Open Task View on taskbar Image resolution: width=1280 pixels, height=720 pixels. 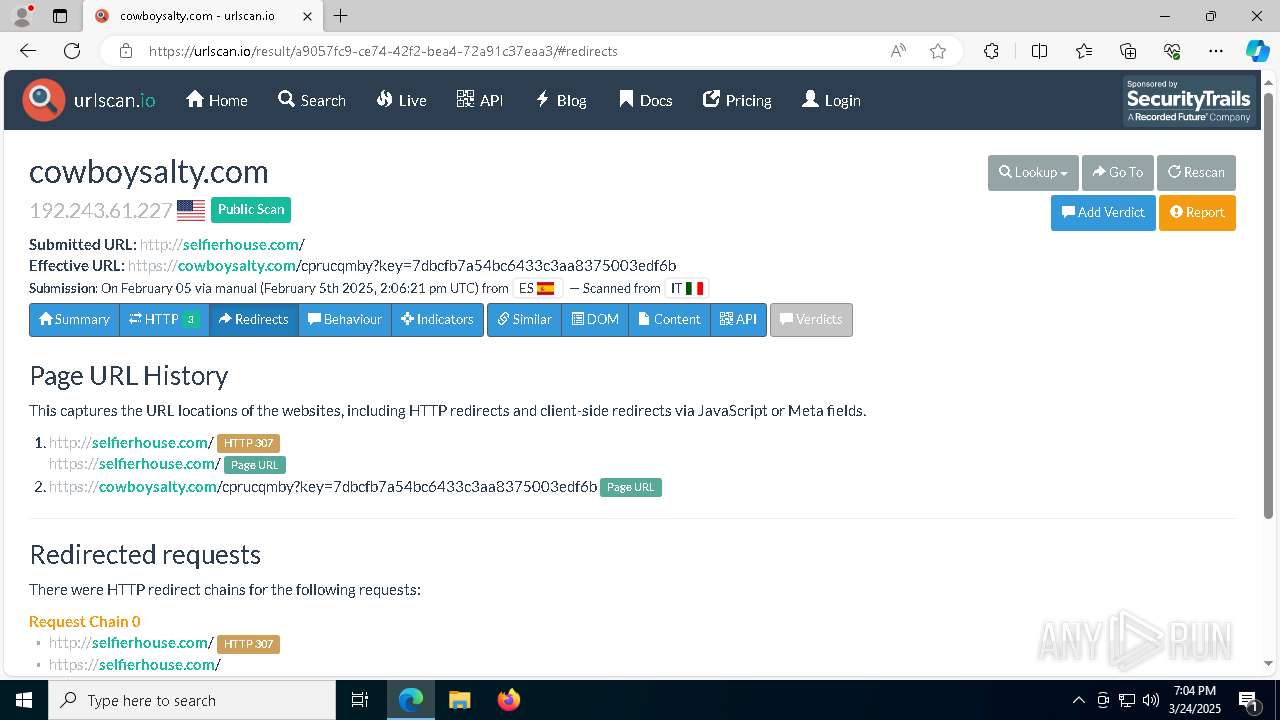coord(360,700)
